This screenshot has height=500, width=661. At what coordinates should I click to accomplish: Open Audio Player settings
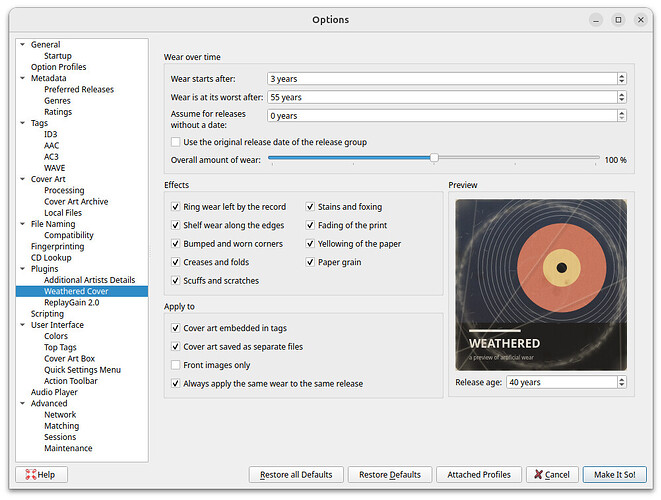54,392
